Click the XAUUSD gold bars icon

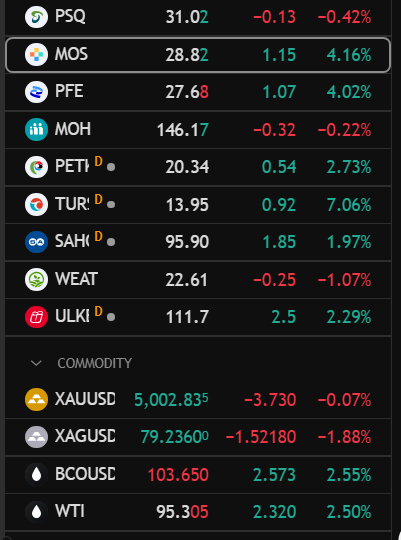(x=36, y=399)
